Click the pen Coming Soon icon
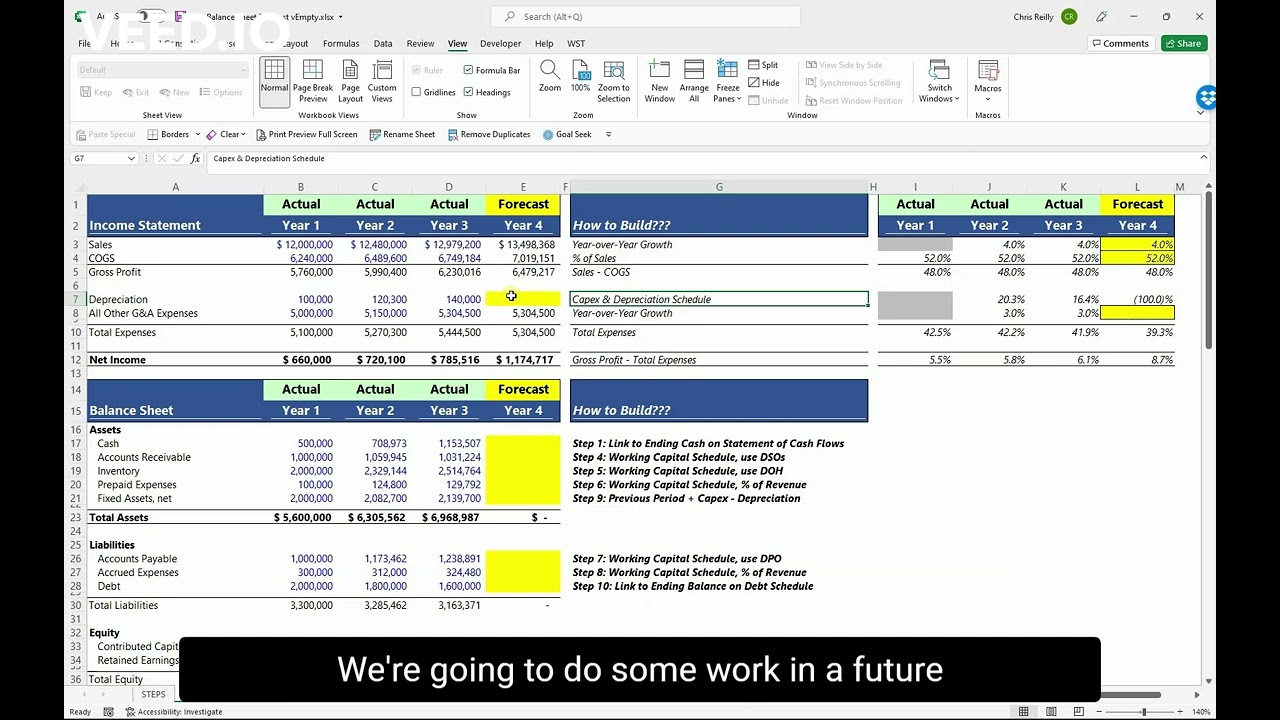1280x720 pixels. point(1101,17)
